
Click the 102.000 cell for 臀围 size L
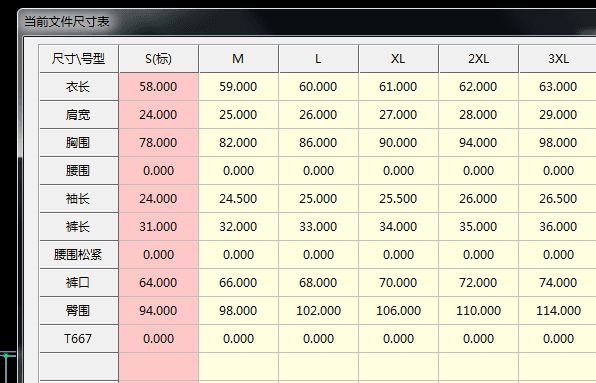pyautogui.click(x=319, y=311)
